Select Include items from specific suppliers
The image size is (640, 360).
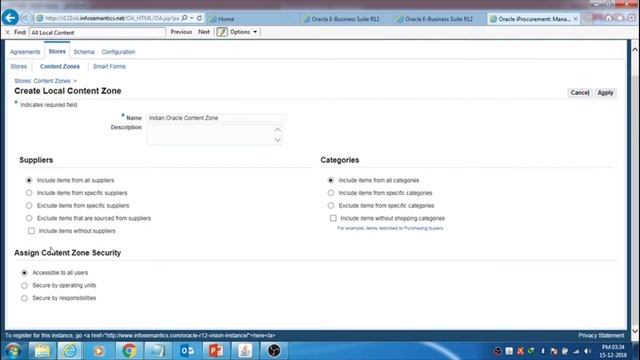(x=29, y=193)
